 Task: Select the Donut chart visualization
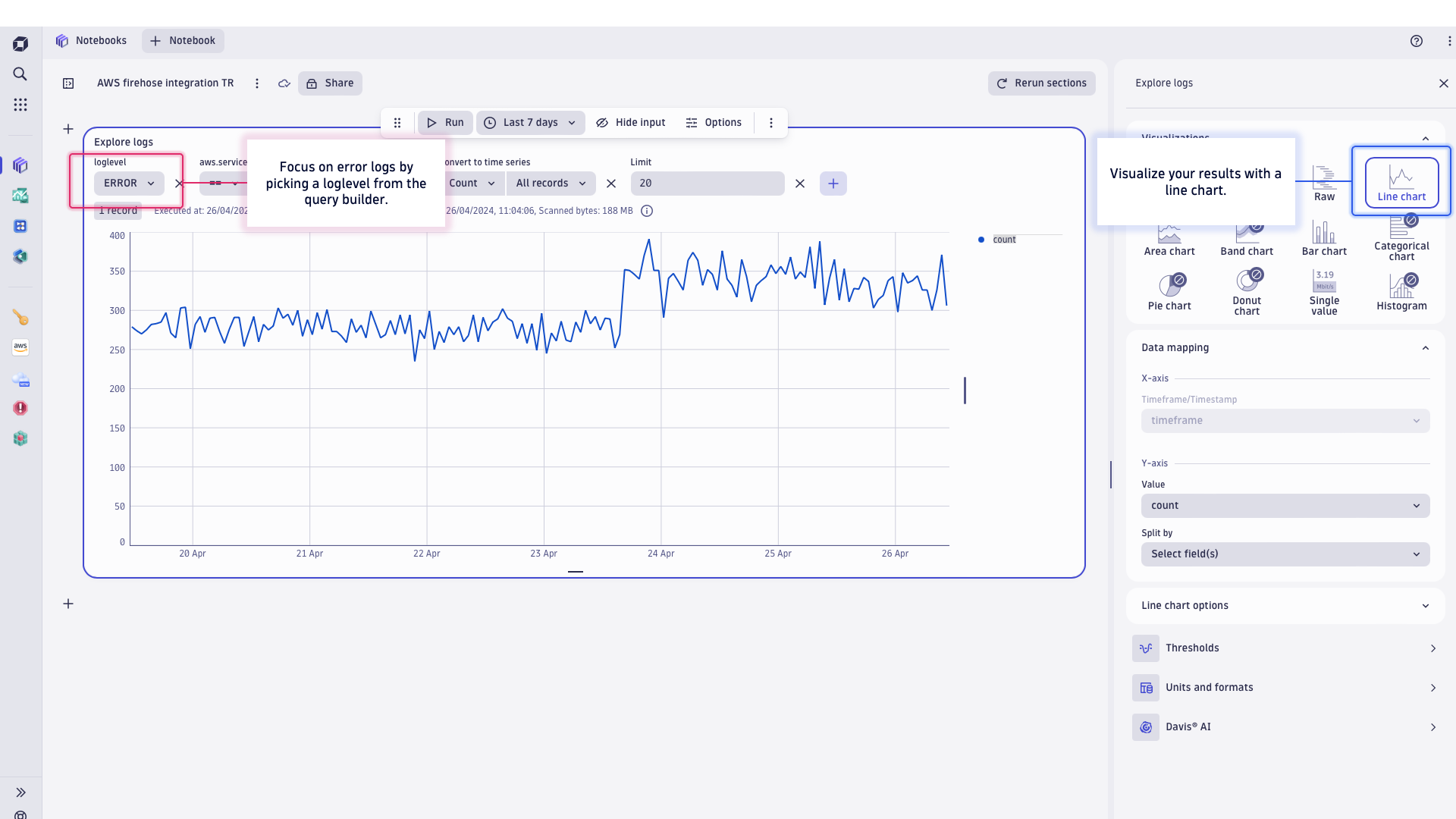pos(1247,290)
